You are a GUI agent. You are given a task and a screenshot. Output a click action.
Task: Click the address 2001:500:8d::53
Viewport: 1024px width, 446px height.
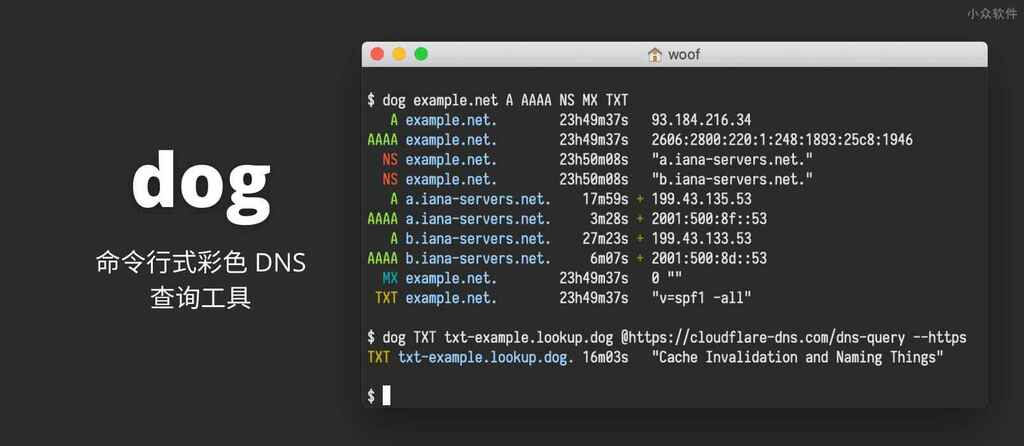click(709, 259)
